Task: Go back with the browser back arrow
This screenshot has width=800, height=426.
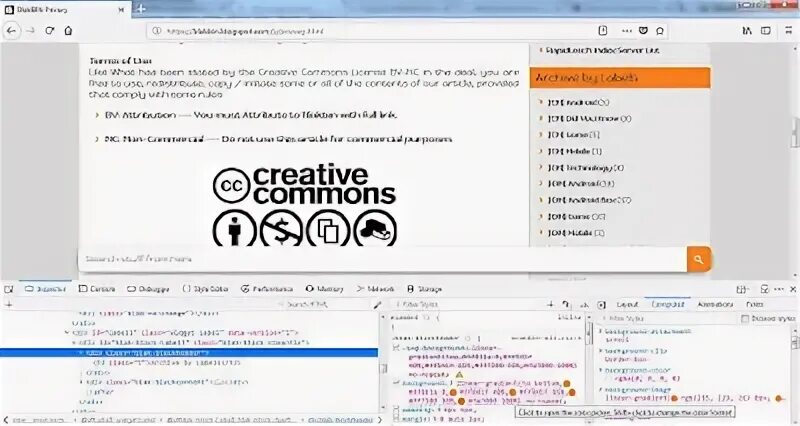Action: click(11, 31)
